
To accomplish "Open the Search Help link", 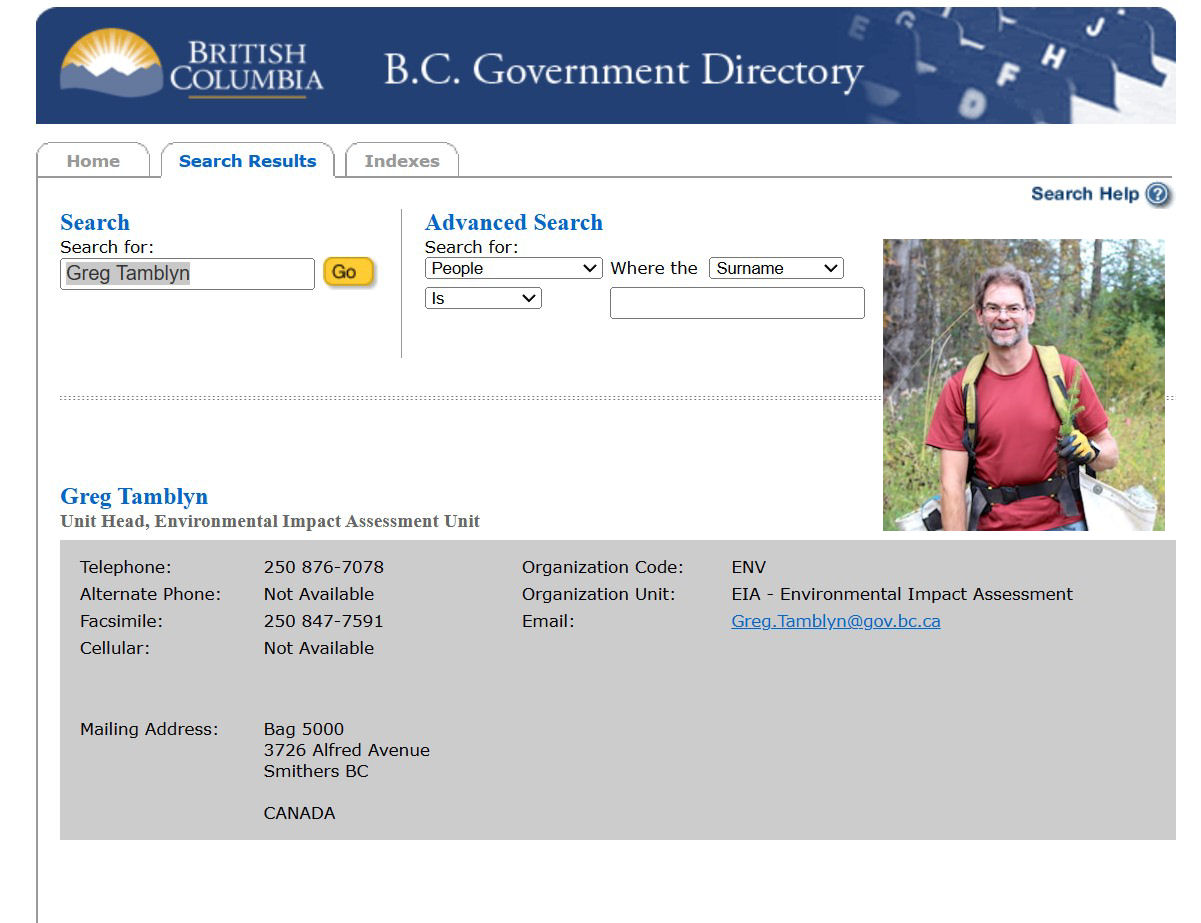I will pyautogui.click(x=1084, y=194).
